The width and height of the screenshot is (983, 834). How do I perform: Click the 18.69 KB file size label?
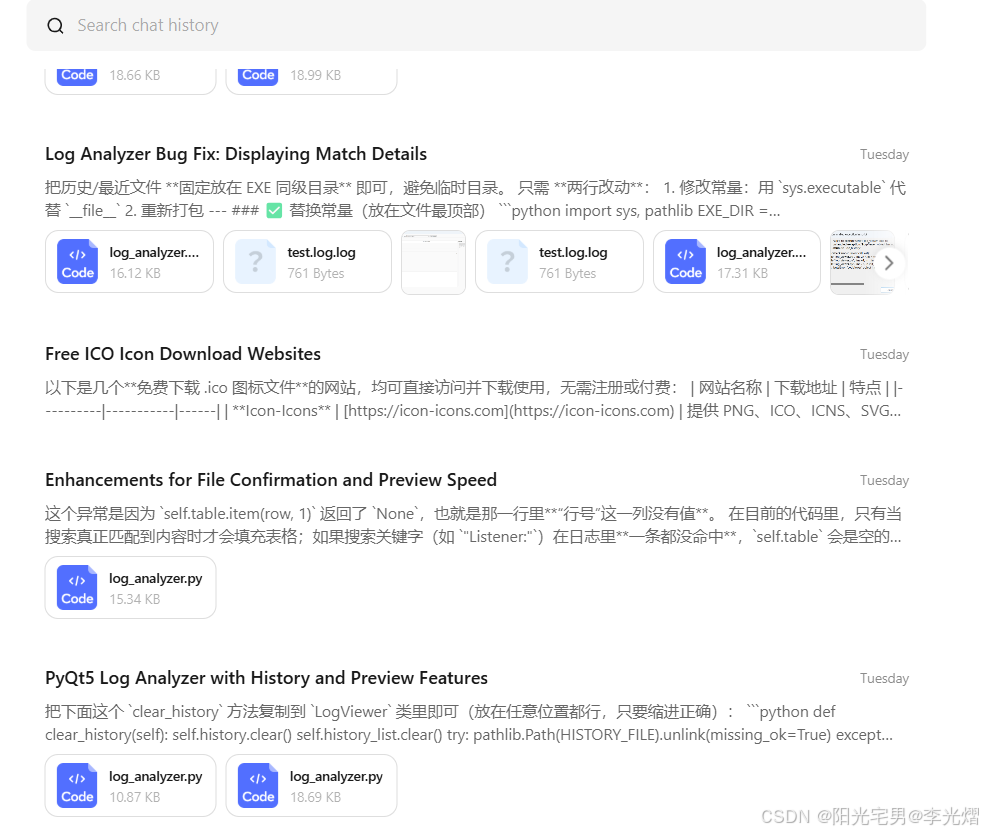pos(315,798)
